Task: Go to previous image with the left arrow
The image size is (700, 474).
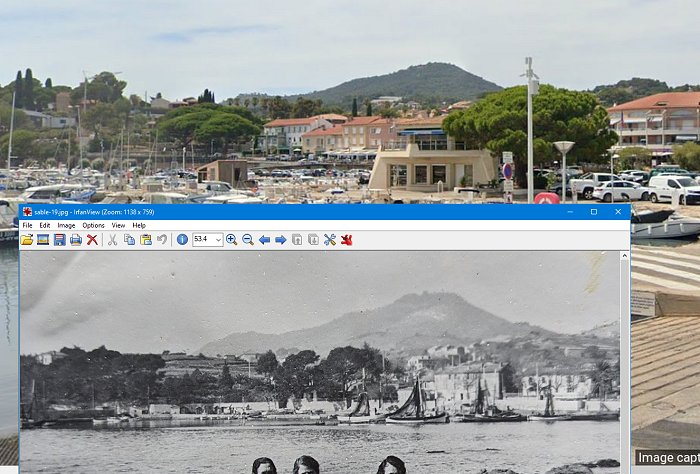Action: click(265, 240)
